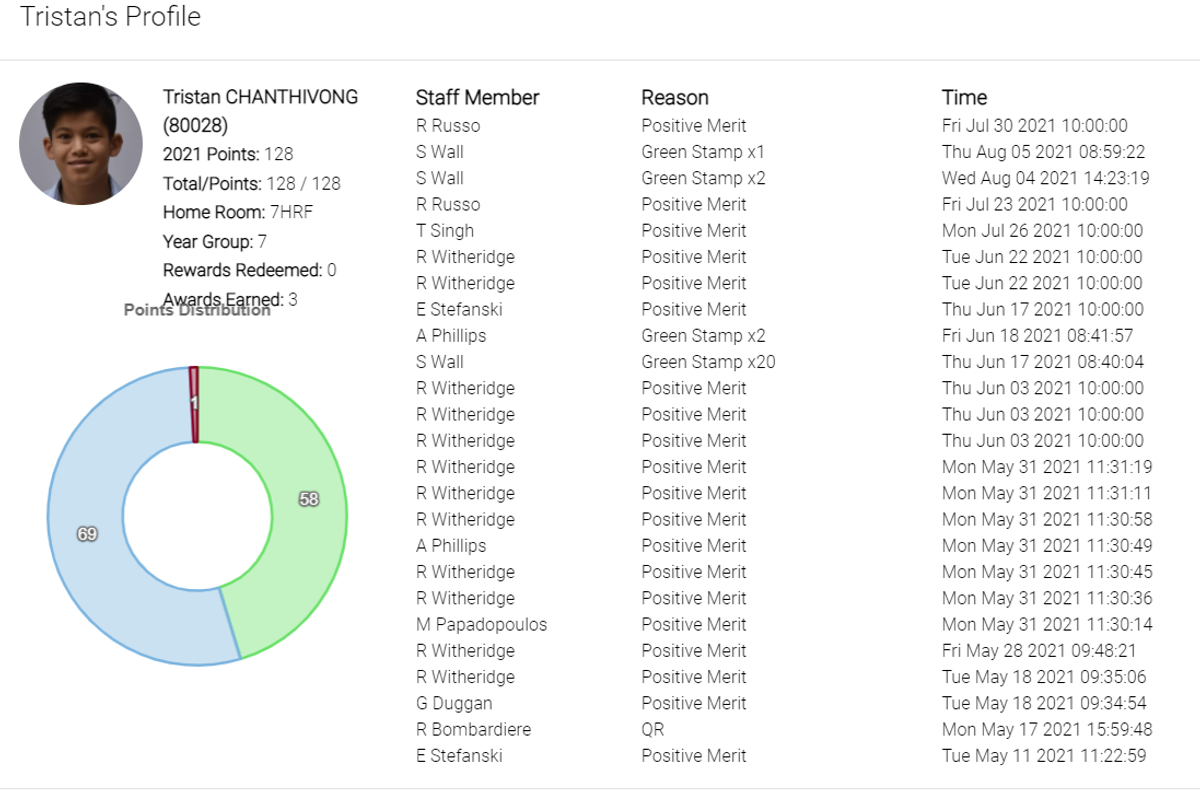Viewport: 1200px width, 792px height.
Task: Click the Green Stamp x1 entry
Action: 703,152
